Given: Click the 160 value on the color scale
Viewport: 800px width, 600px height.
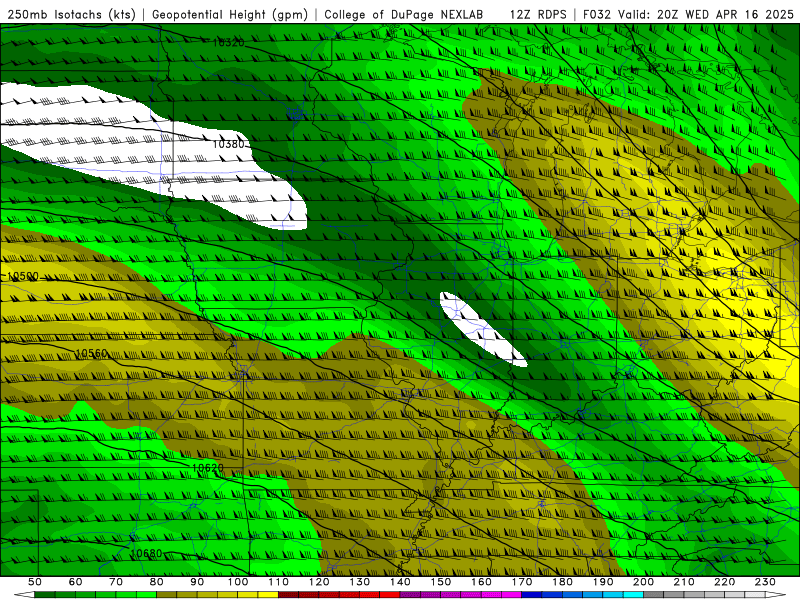Looking at the screenshot, I should 481,582.
